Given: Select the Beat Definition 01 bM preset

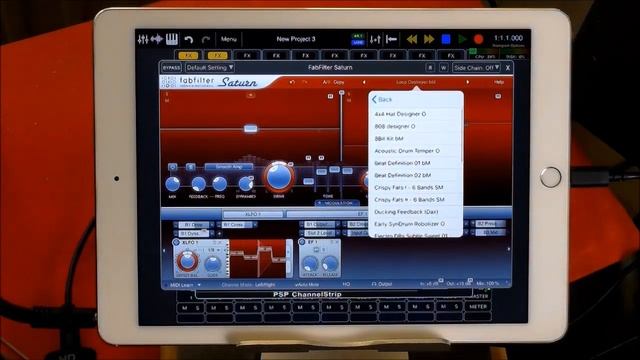Looking at the screenshot, I should 416,163.
